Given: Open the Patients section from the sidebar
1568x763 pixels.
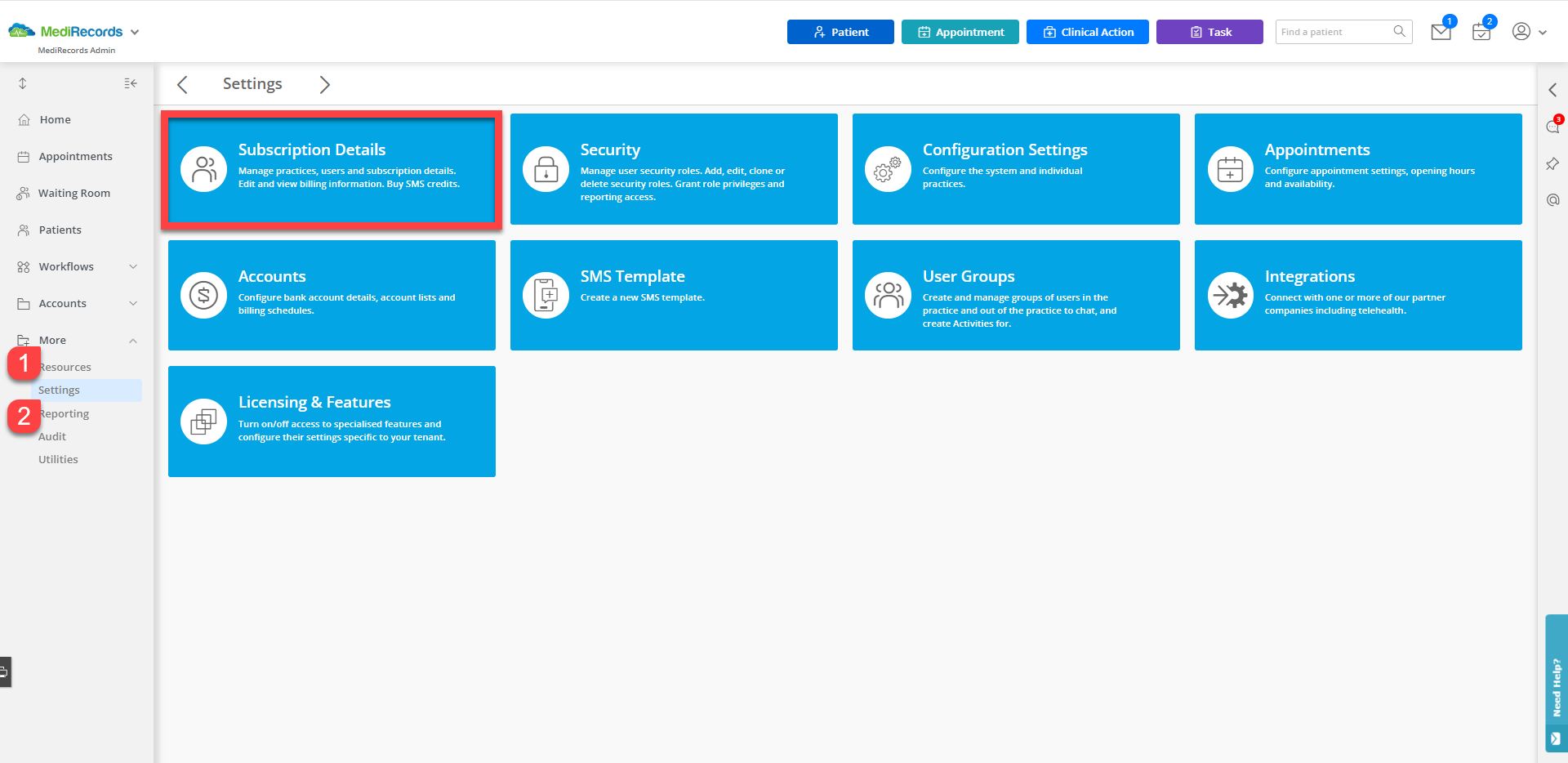Looking at the screenshot, I should click(60, 230).
